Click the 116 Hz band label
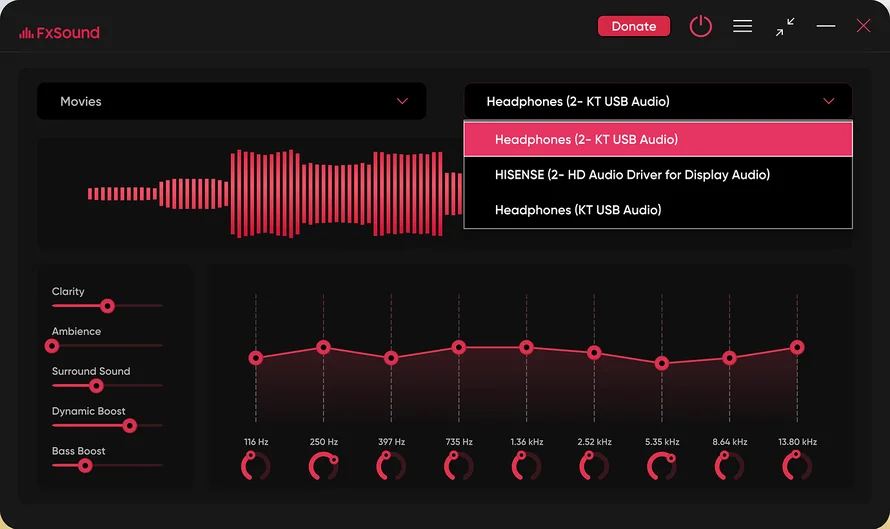This screenshot has width=890, height=529. pyautogui.click(x=256, y=442)
